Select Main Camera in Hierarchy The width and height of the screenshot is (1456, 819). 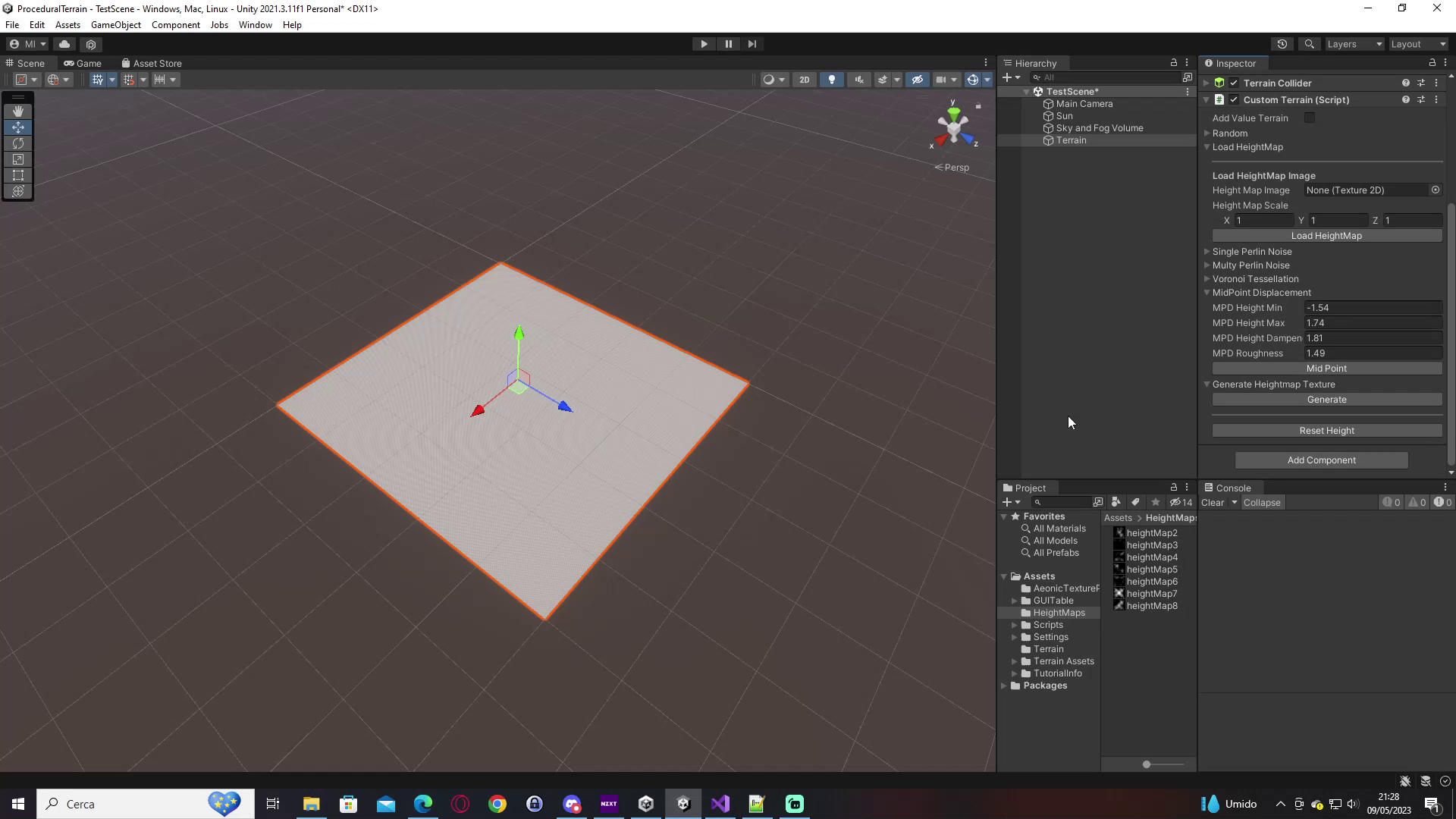point(1084,104)
